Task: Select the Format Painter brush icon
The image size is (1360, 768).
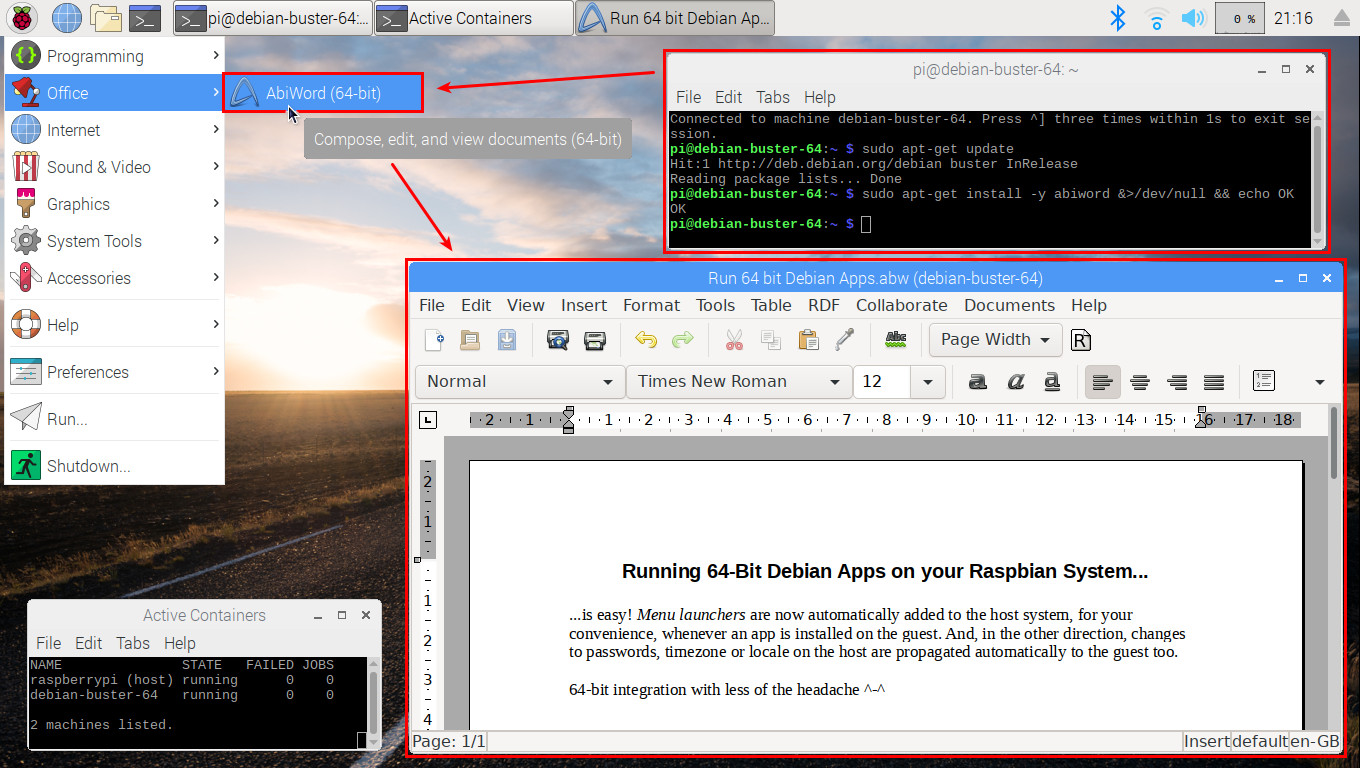Action: tap(845, 340)
